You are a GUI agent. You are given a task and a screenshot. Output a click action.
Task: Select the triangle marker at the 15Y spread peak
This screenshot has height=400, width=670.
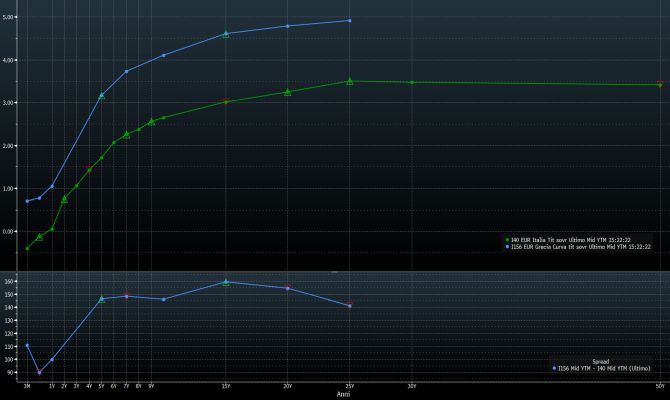pyautogui.click(x=226, y=282)
